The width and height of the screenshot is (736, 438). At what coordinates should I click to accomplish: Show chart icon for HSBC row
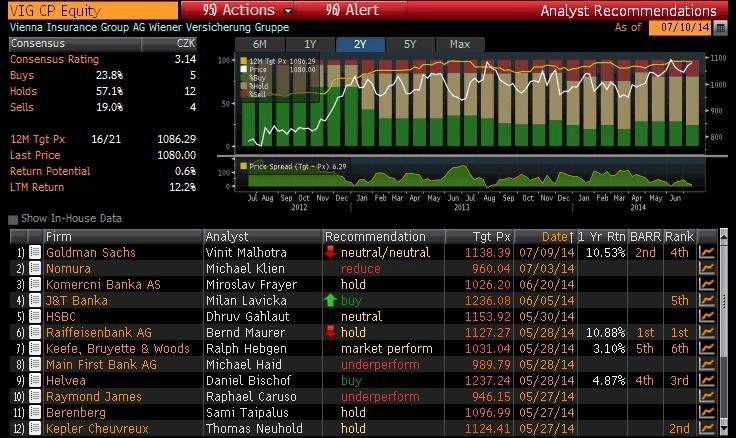(x=706, y=316)
